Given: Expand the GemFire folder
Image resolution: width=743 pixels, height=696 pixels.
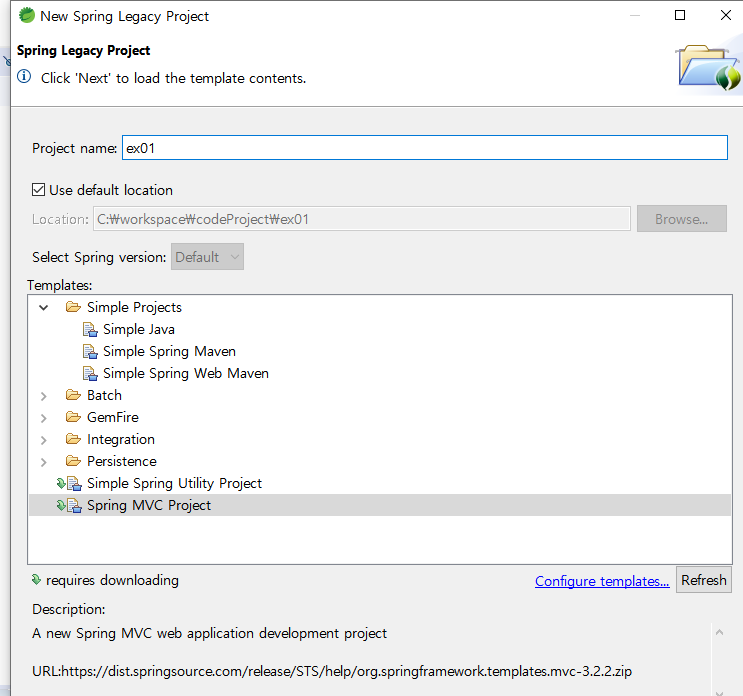Looking at the screenshot, I should [x=44, y=418].
